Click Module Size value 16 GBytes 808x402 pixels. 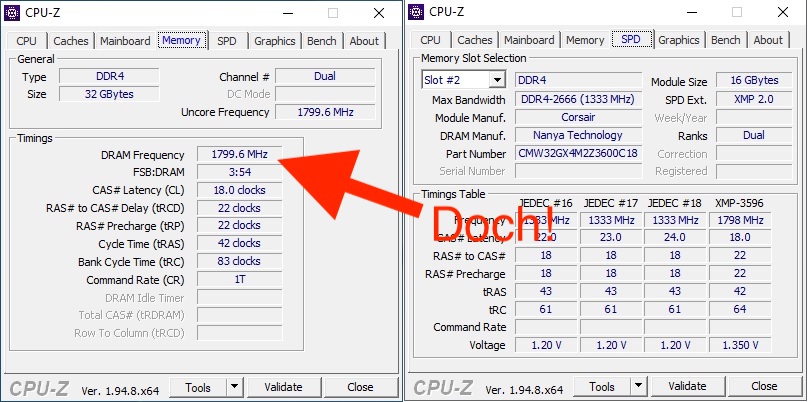tap(754, 80)
